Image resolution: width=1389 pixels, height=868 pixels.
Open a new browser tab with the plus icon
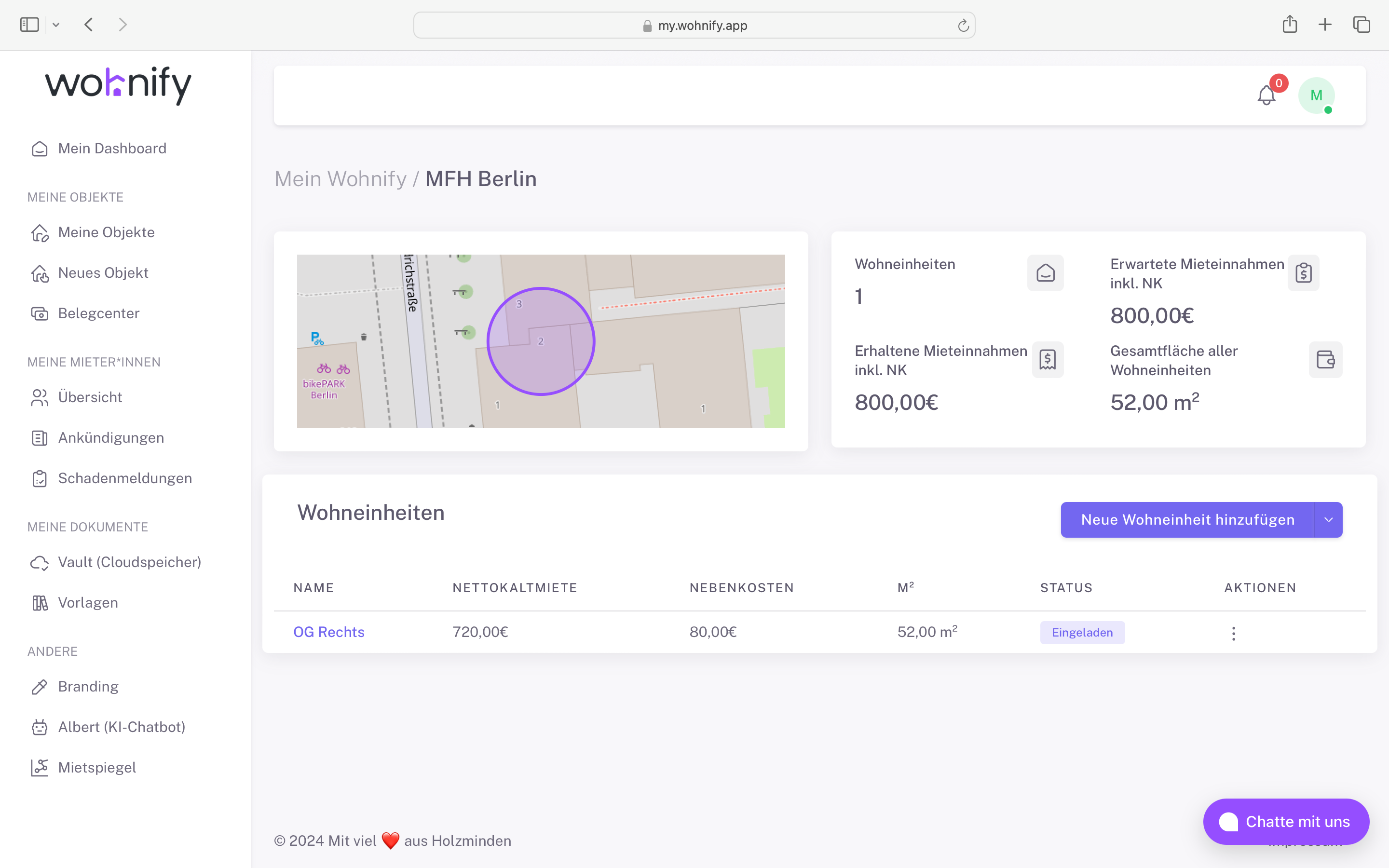(x=1325, y=24)
